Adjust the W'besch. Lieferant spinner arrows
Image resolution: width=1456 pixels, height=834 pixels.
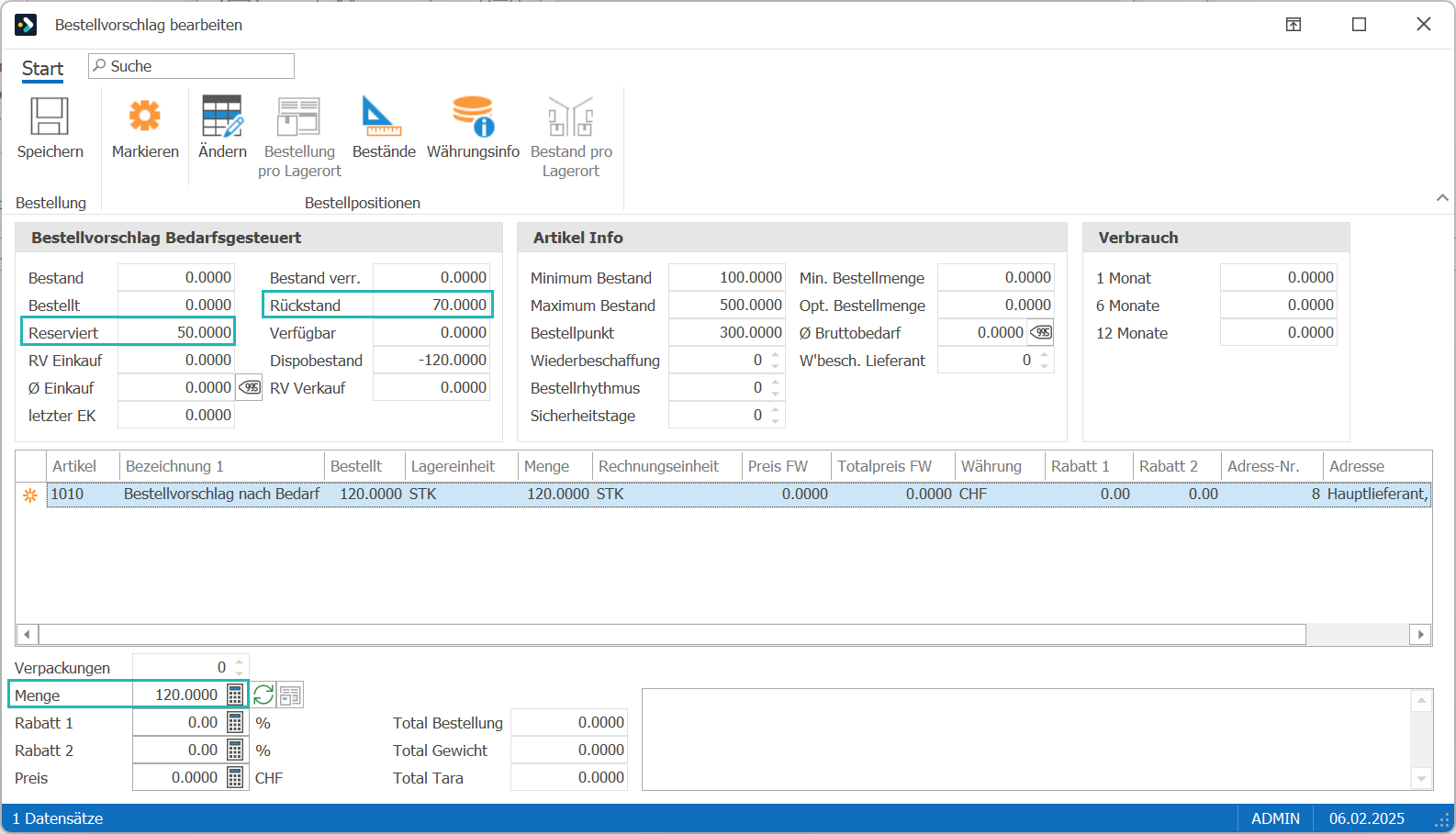(1044, 360)
